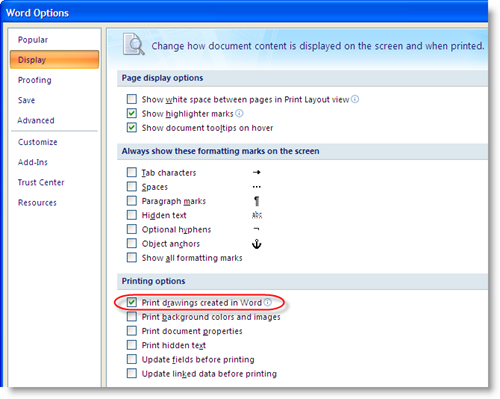
Task: Enable Object anchors checkbox
Action: pyautogui.click(x=132, y=243)
